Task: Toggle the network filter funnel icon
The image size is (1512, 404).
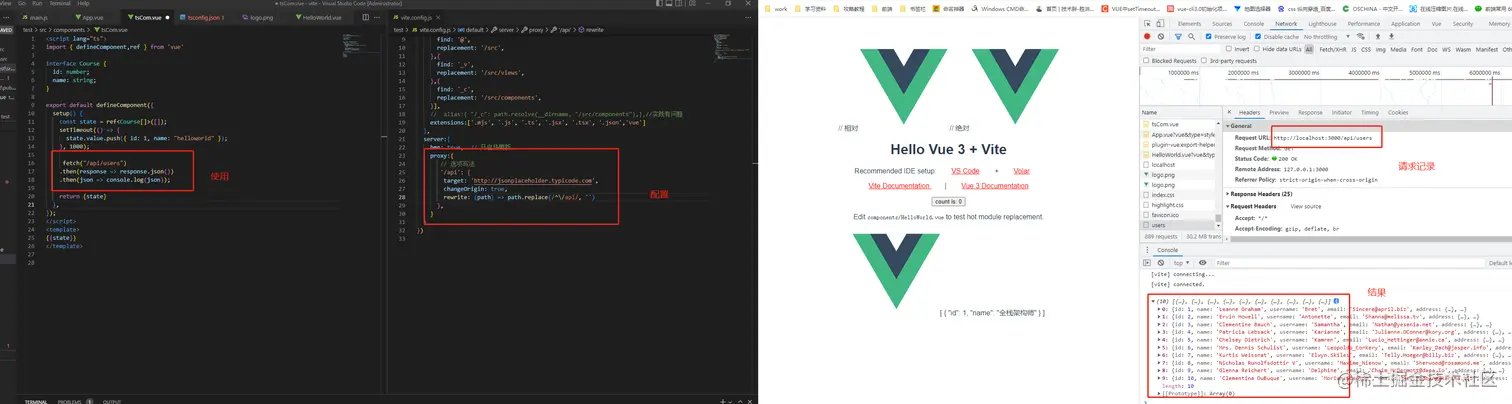Action: [1178, 37]
